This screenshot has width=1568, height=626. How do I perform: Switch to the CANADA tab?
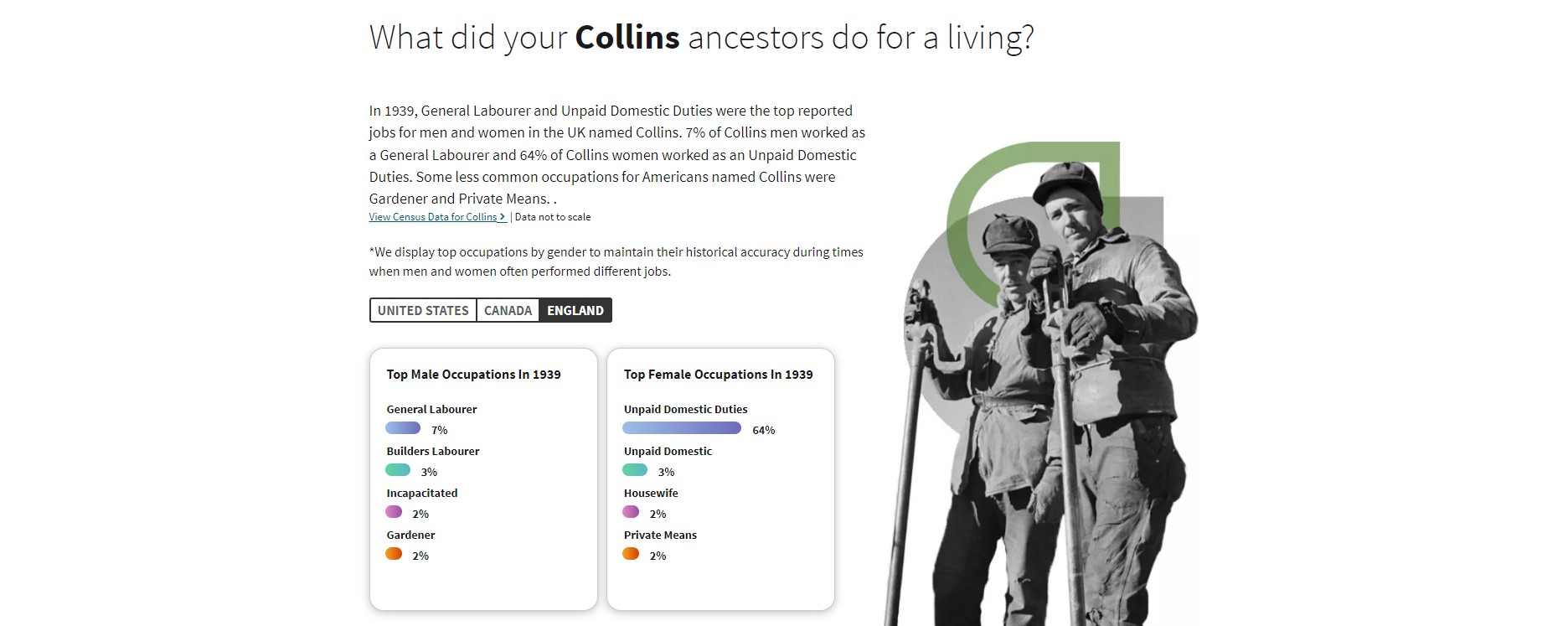pos(507,310)
